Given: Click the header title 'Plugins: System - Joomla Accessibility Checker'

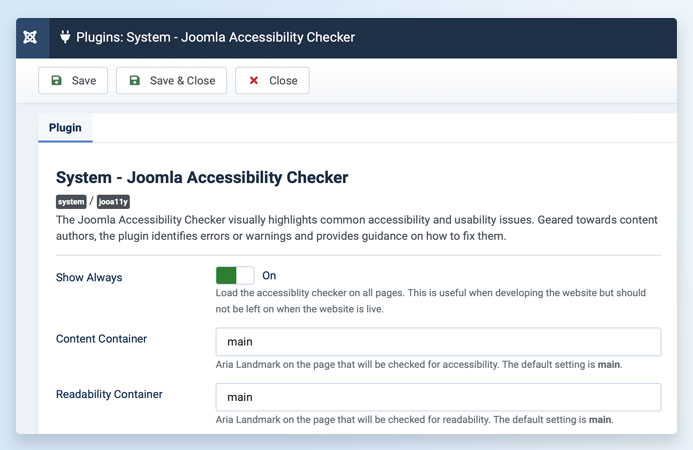Looking at the screenshot, I should pyautogui.click(x=215, y=37).
